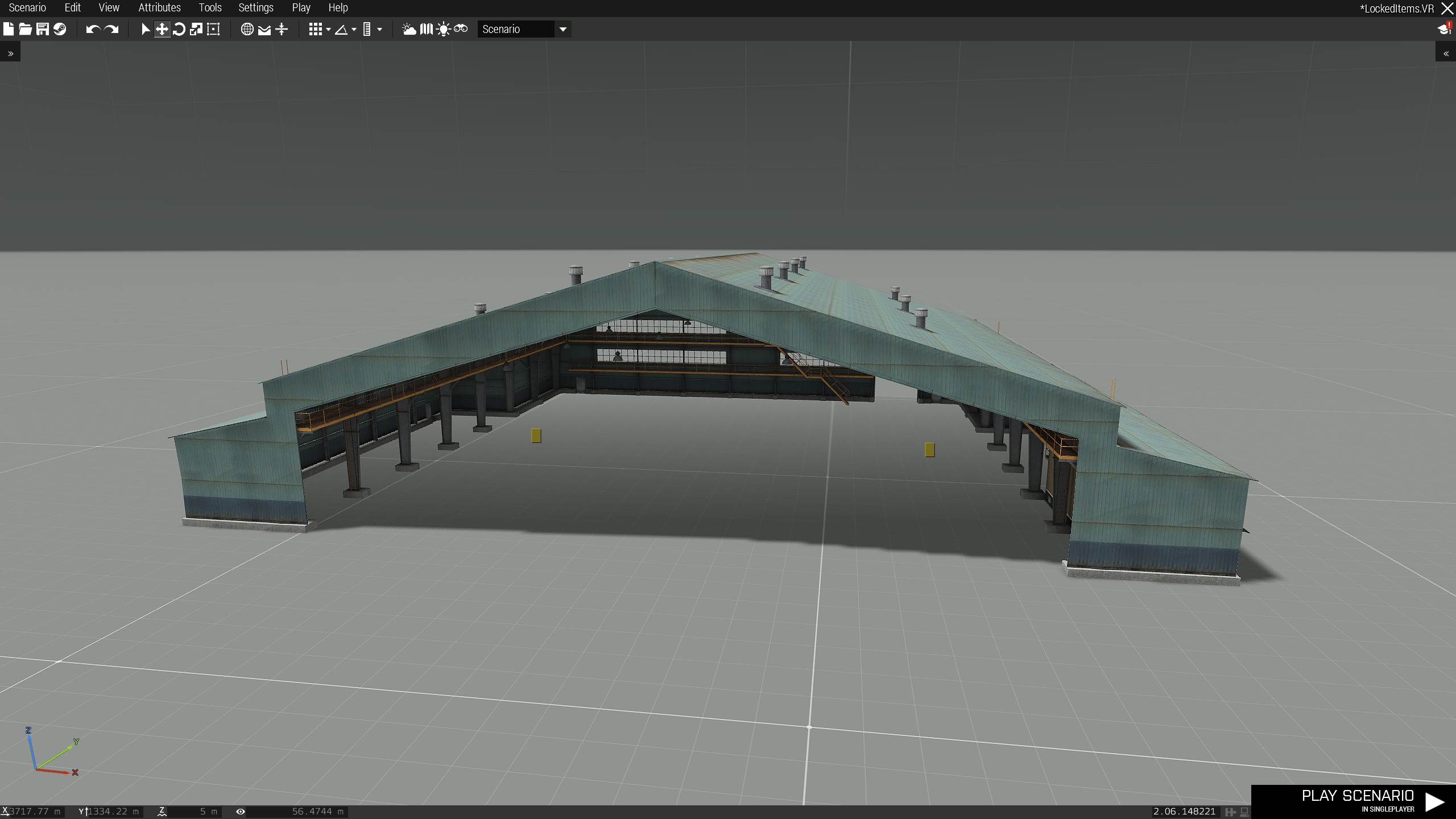The width and height of the screenshot is (1456, 819).
Task: Save scenario using the floppy disk icon
Action: pyautogui.click(x=43, y=29)
